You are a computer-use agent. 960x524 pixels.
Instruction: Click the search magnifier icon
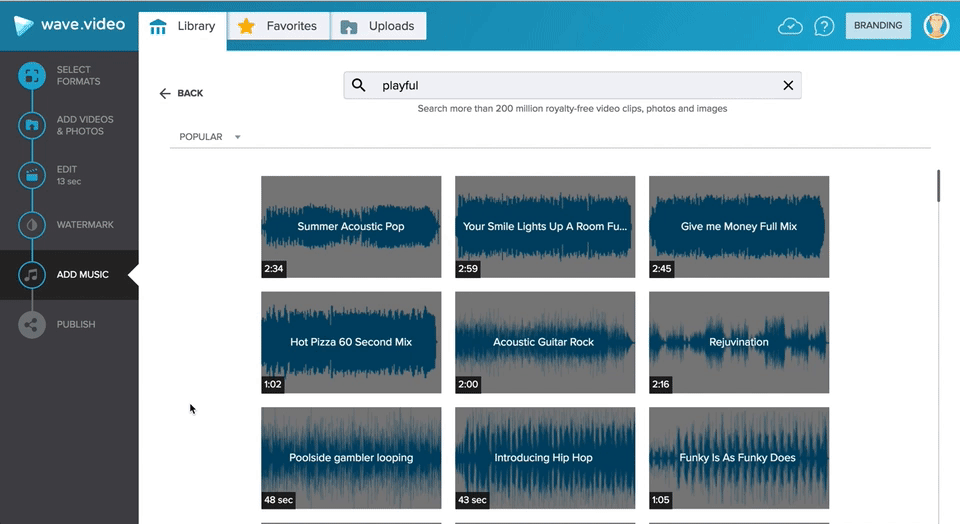359,86
